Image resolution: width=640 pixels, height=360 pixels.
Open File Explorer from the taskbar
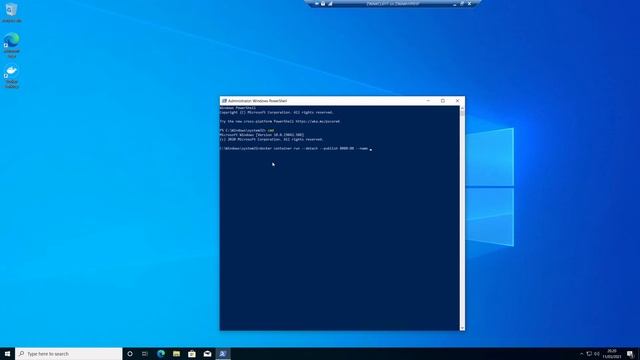[x=176, y=353]
